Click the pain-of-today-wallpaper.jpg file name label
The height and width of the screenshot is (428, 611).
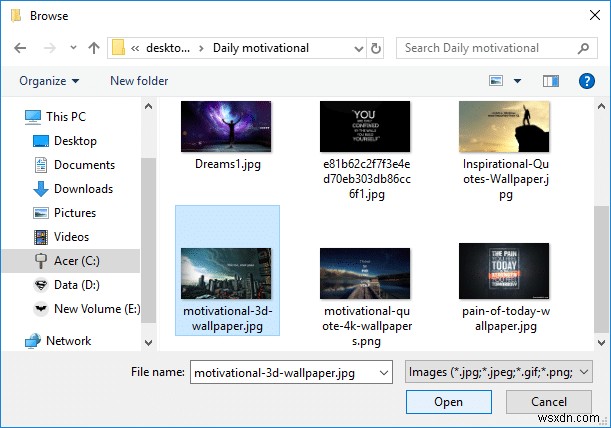[506, 318]
